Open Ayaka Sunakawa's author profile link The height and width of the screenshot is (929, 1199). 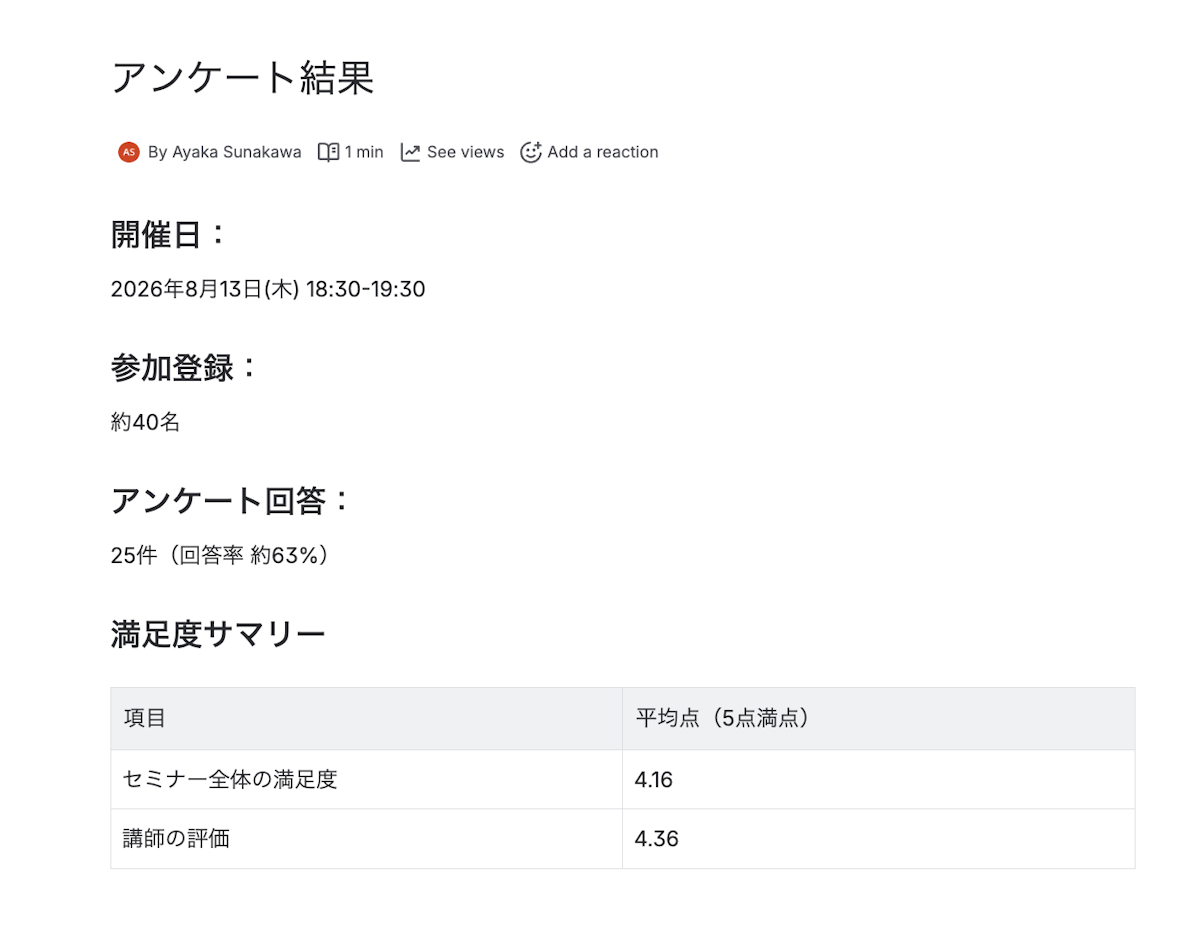coord(236,152)
